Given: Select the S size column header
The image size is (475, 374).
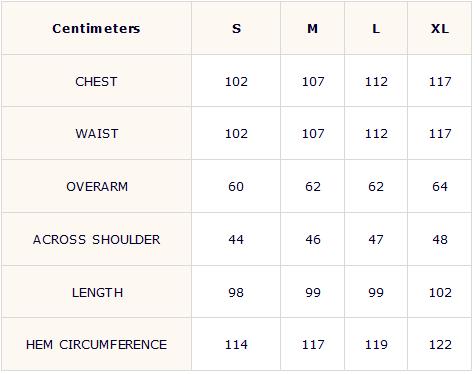Looking at the screenshot, I should tap(236, 29).
